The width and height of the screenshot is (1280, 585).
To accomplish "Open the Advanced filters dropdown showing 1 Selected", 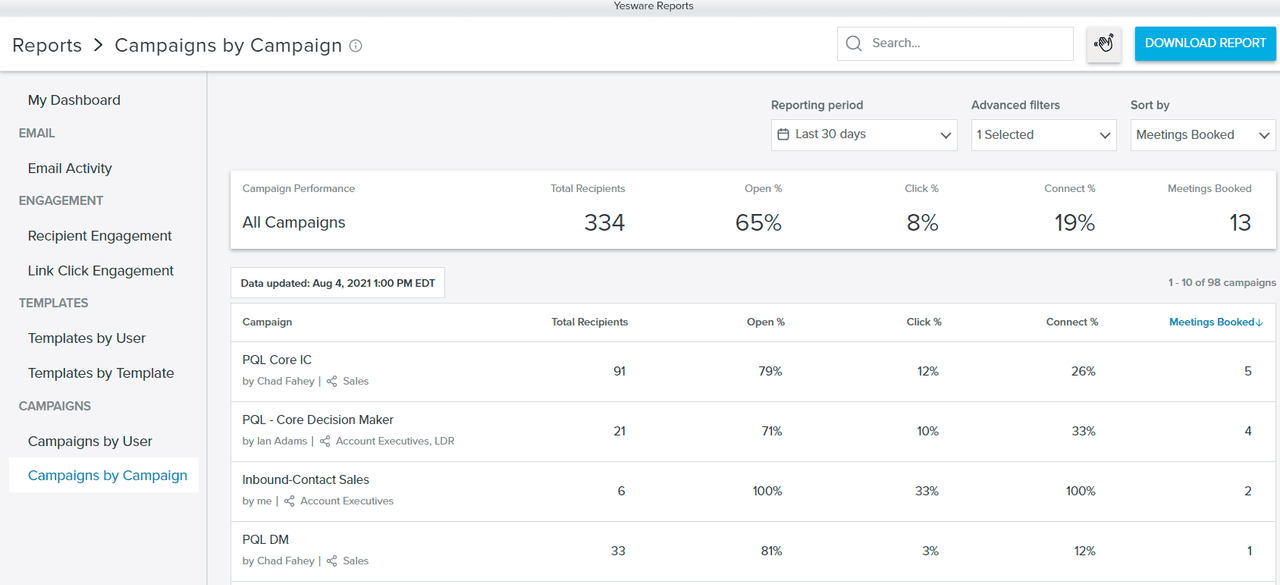I will 1043,134.
